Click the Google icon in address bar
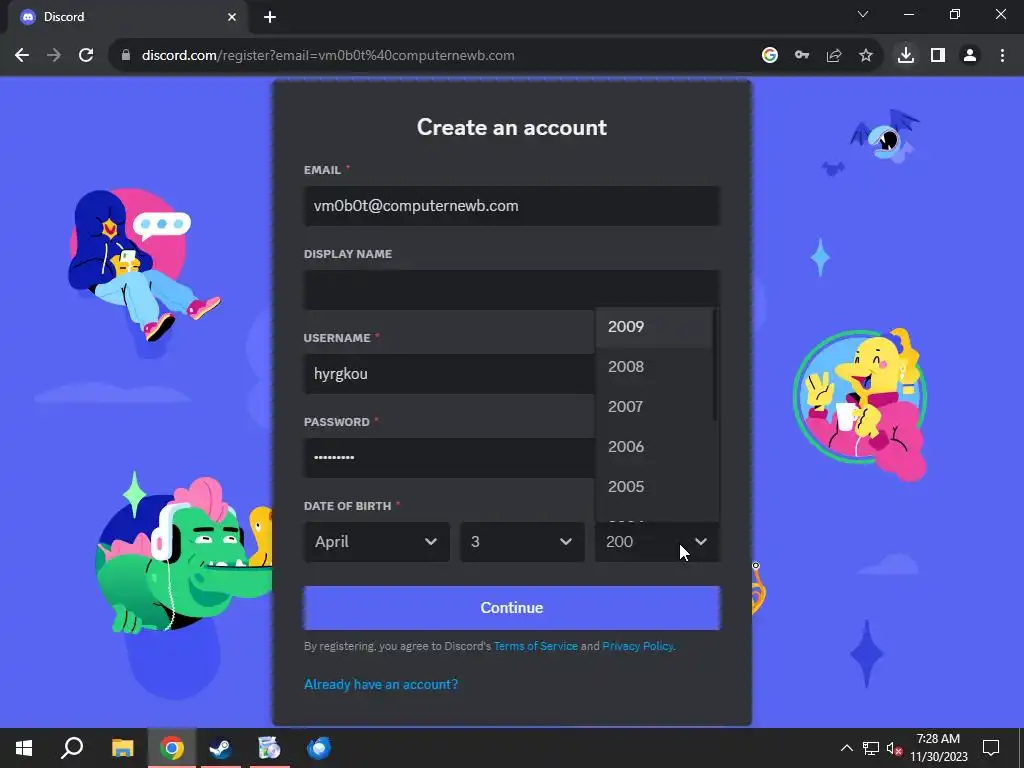Viewport: 1024px width, 768px height. point(770,56)
